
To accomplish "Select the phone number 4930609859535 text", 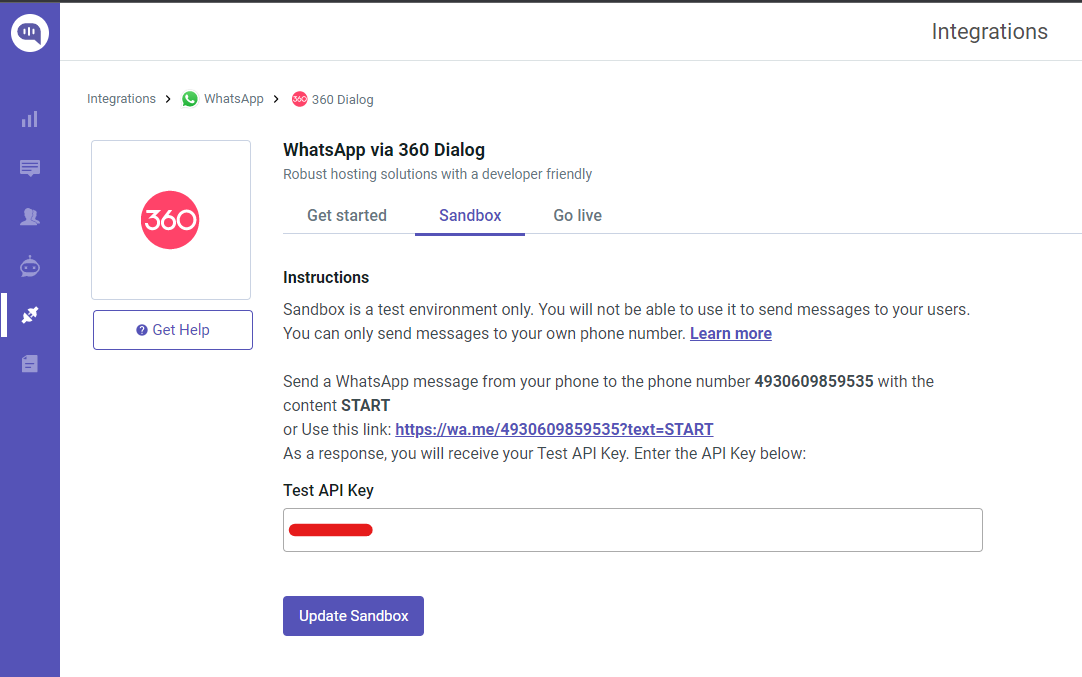I will [x=814, y=382].
